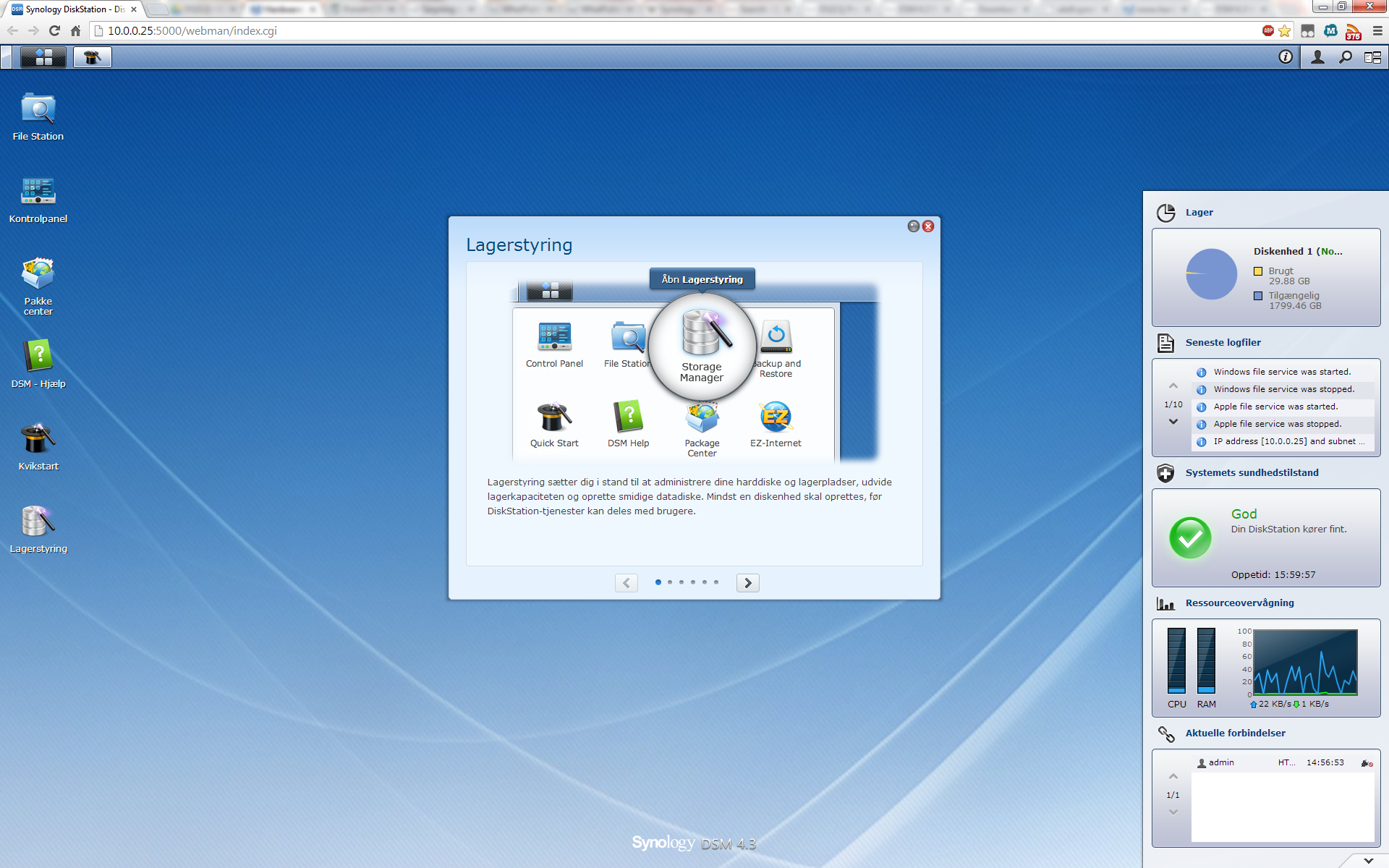This screenshot has width=1389, height=868.
Task: Click log entry 'Apple file service was stopped.'
Action: point(1283,424)
